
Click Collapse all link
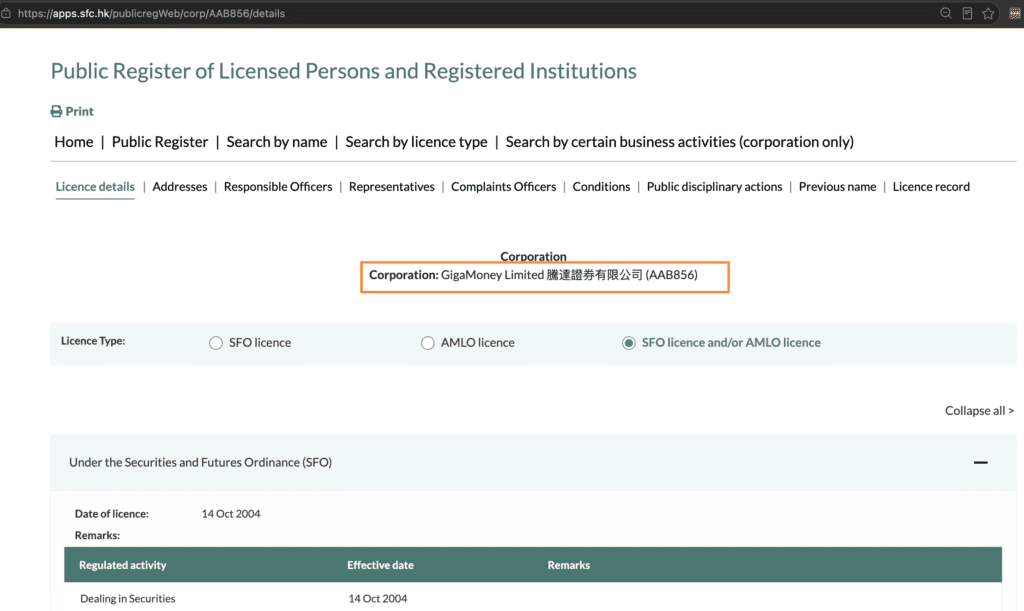(979, 411)
